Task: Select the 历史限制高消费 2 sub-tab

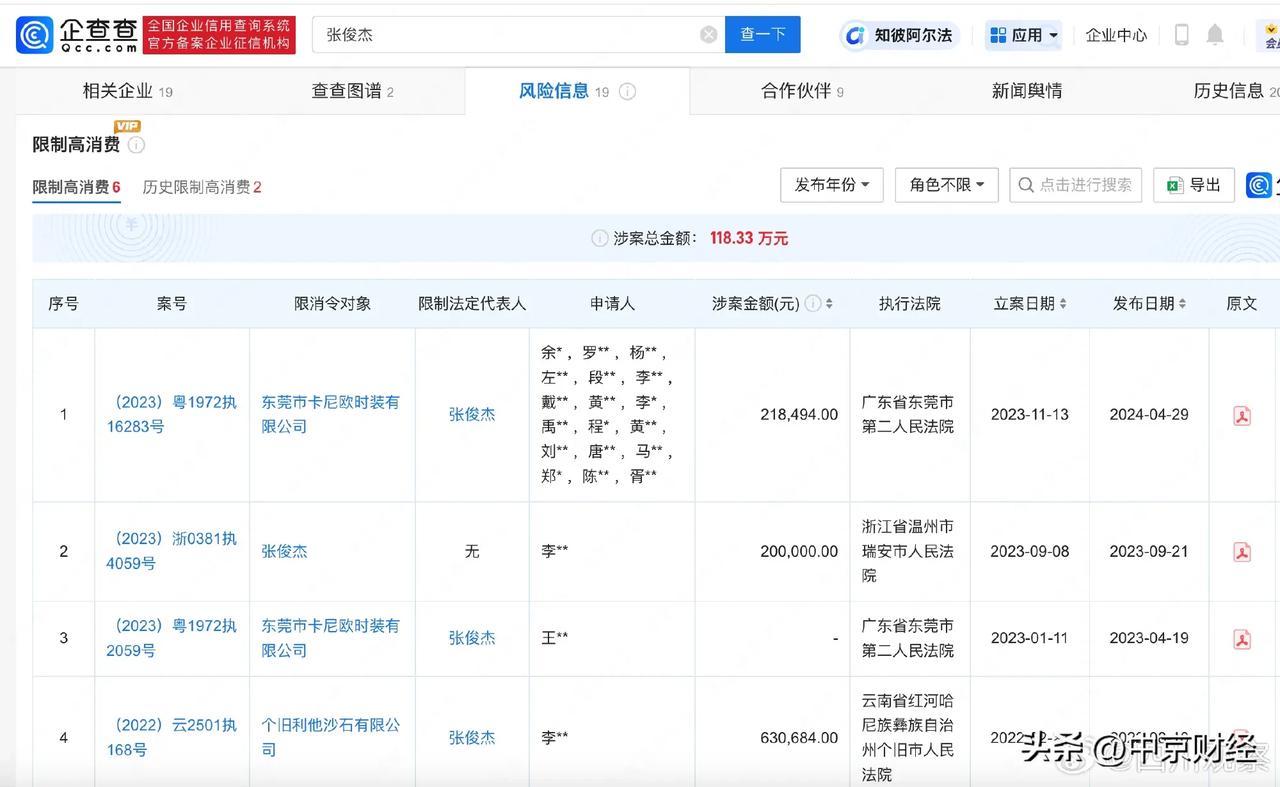Action: point(202,187)
